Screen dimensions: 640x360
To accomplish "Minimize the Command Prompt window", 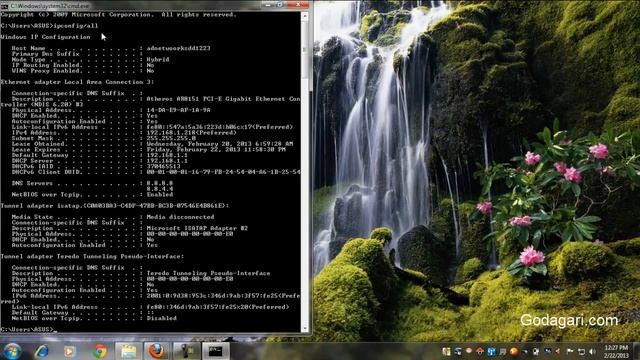I will (268, 5).
